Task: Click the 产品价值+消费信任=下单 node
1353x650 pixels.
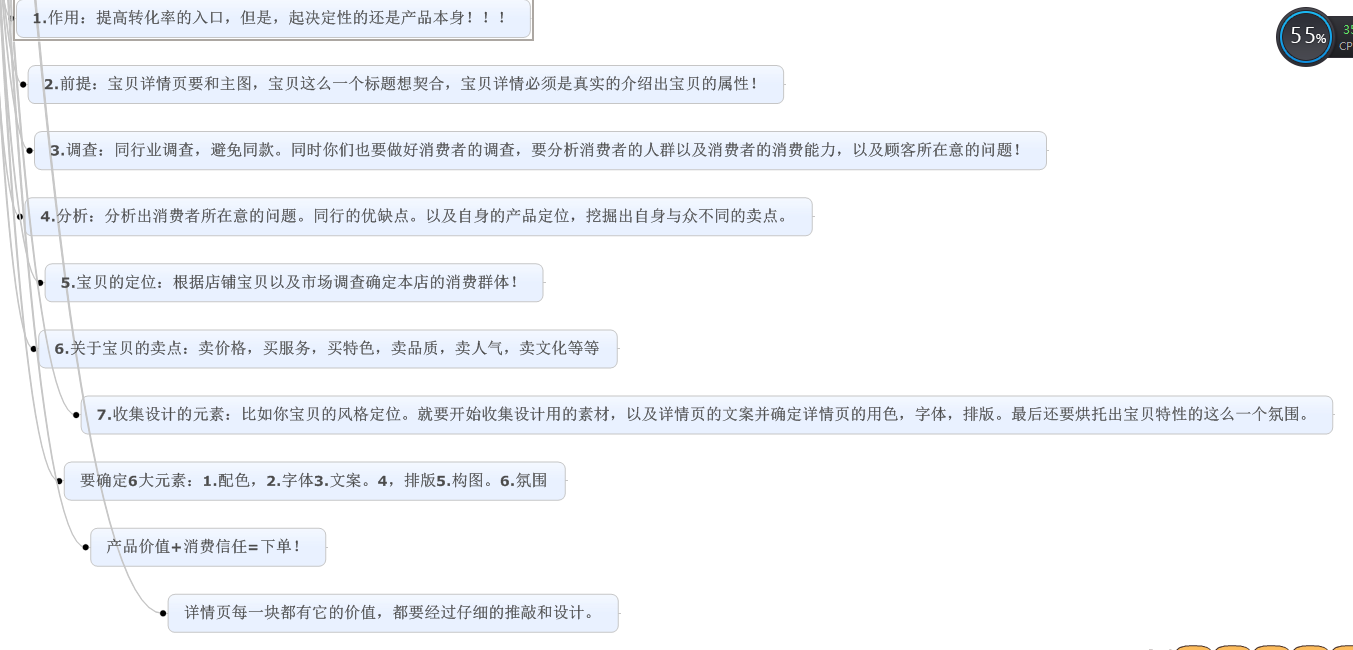Action: pos(208,546)
